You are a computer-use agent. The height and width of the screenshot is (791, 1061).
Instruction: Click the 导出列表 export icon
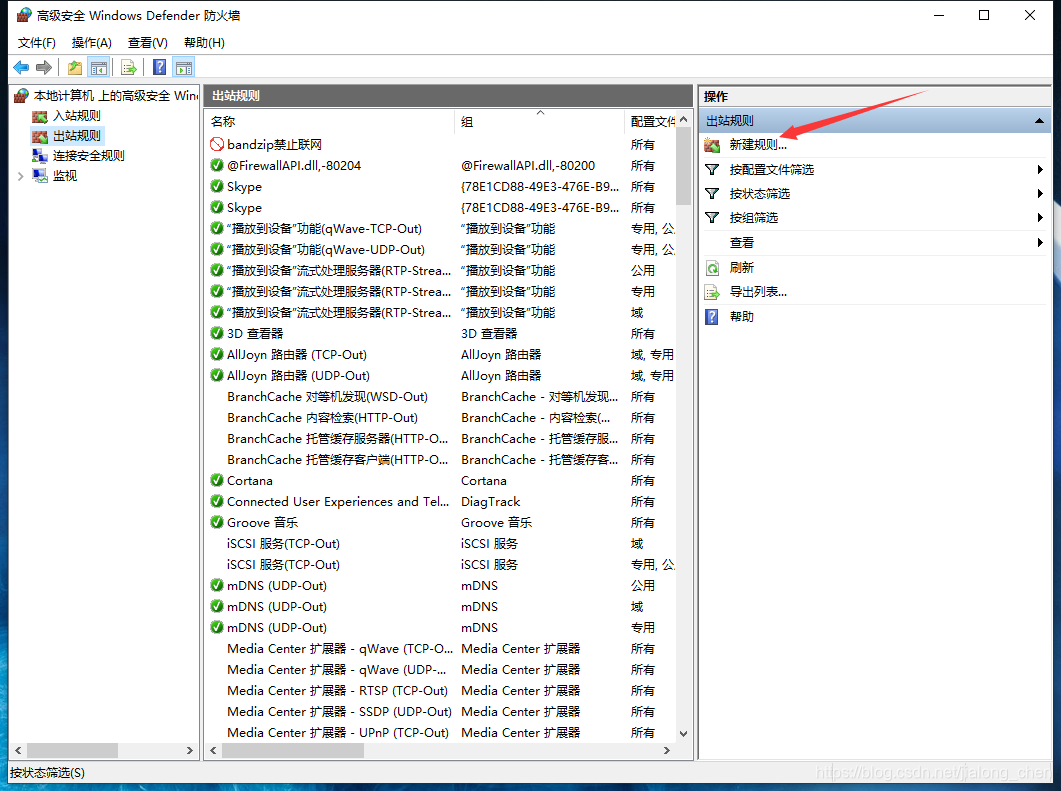[712, 292]
